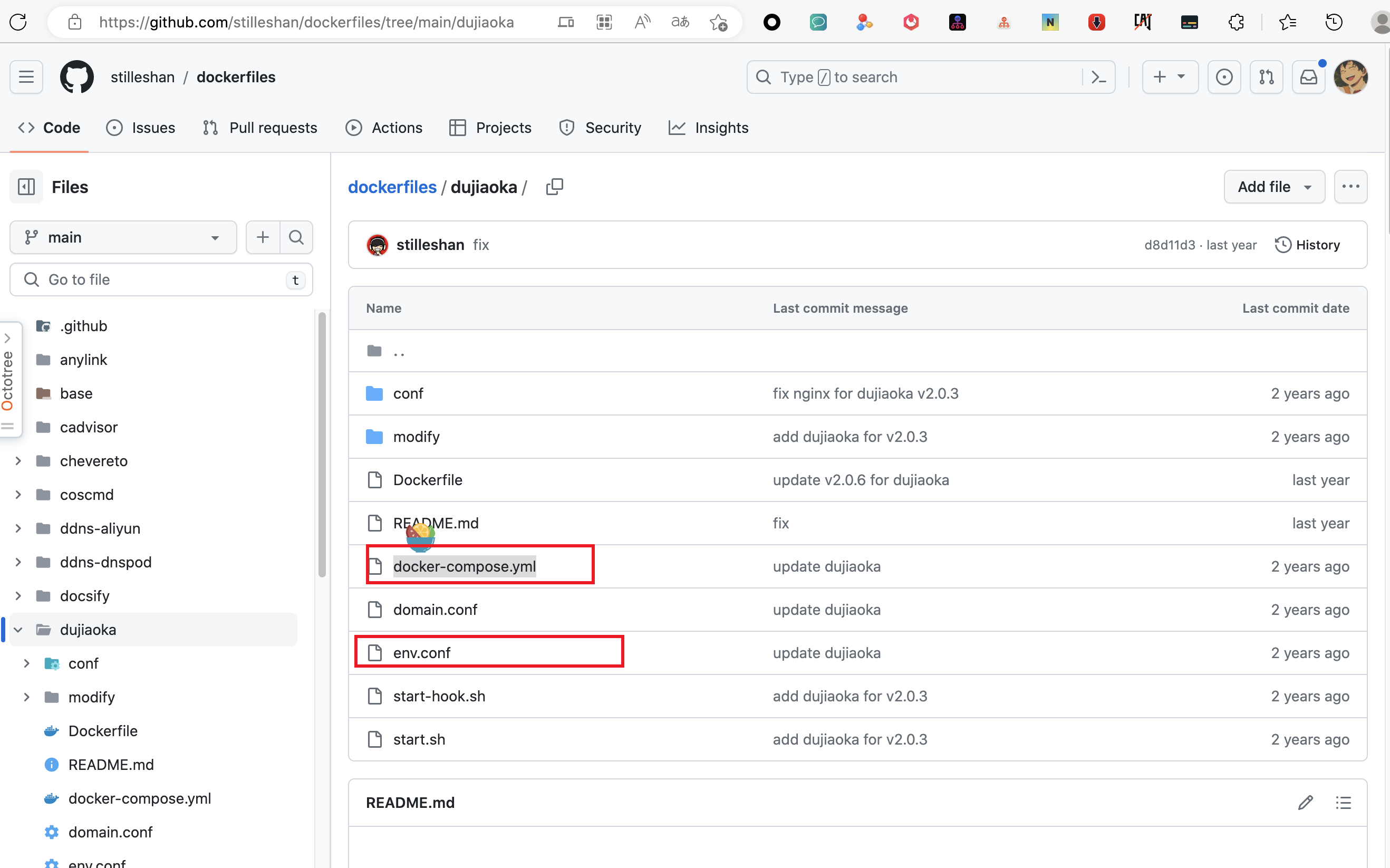The height and width of the screenshot is (868, 1390).
Task: Select the Security tab icon
Action: pos(566,127)
